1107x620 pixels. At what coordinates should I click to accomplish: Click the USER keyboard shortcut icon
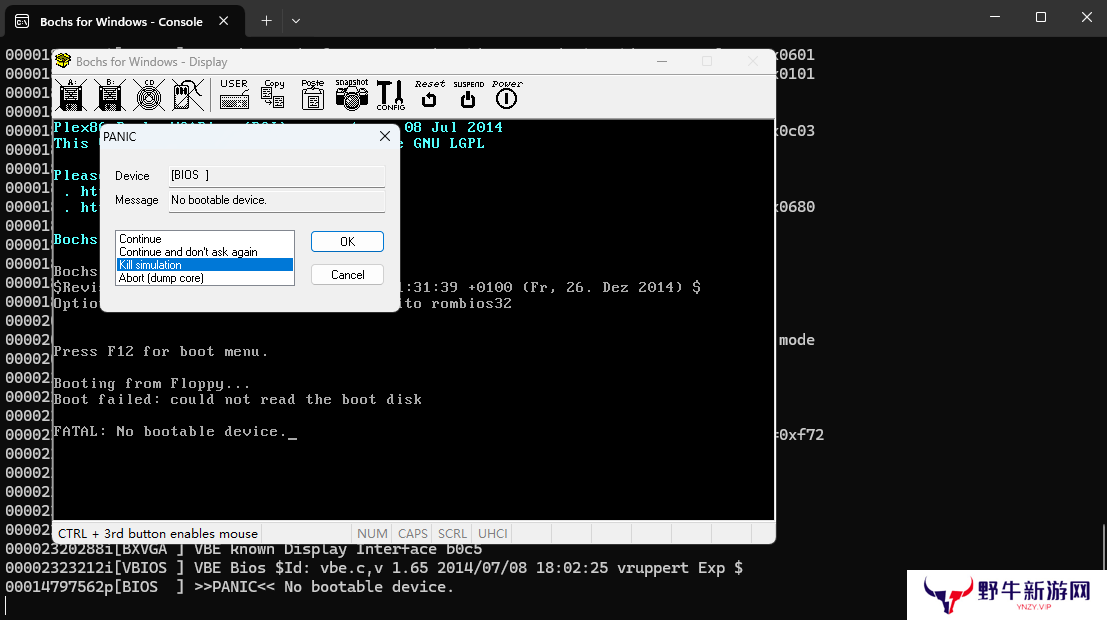[234, 94]
